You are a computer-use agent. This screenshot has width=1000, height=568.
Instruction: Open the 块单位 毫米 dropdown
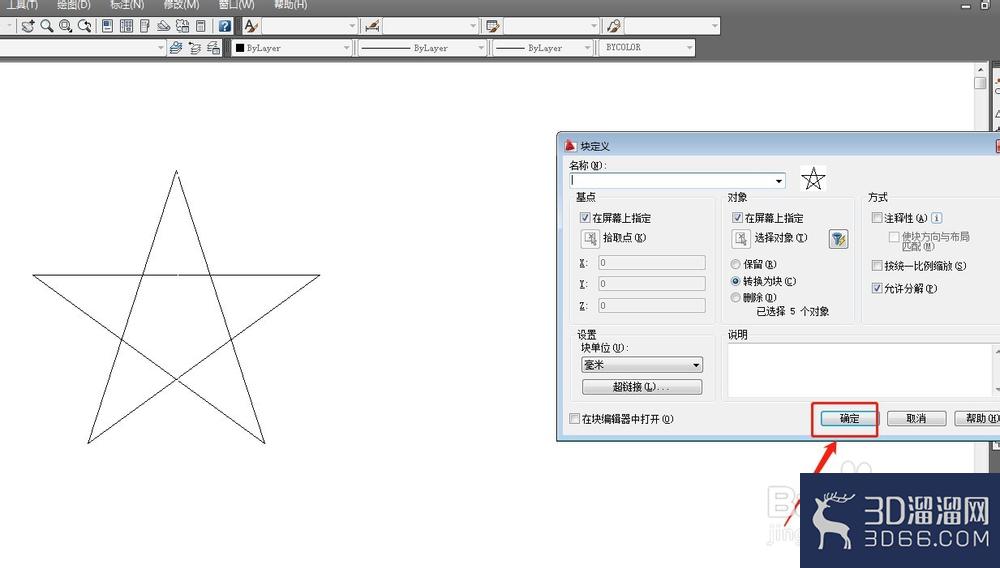642,365
